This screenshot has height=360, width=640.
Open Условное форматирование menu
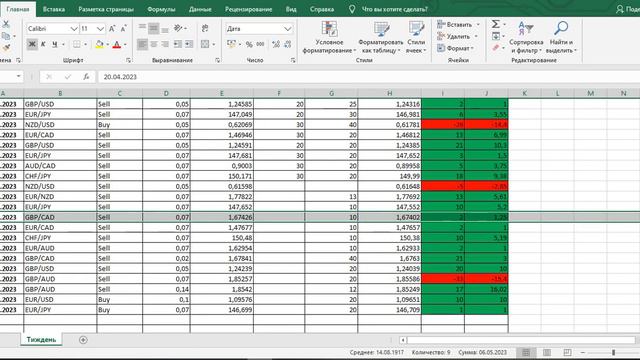(x=329, y=37)
